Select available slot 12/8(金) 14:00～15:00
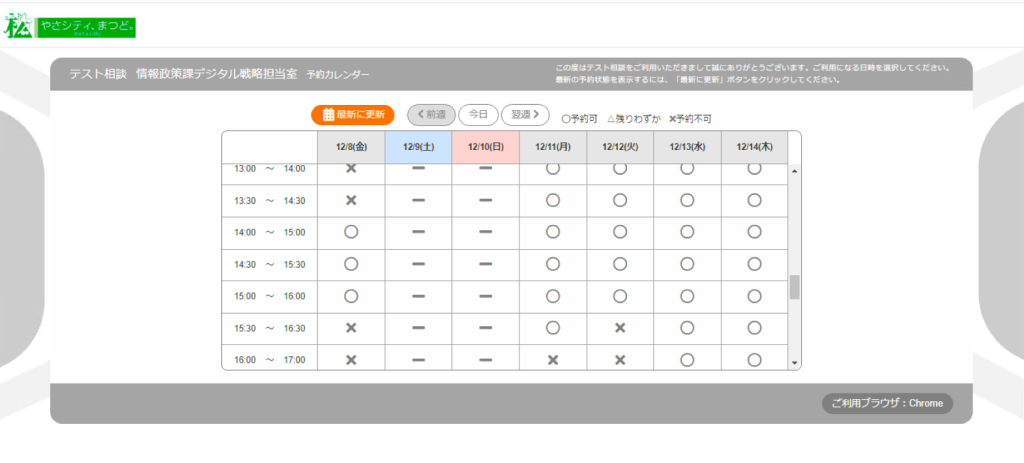 (351, 232)
